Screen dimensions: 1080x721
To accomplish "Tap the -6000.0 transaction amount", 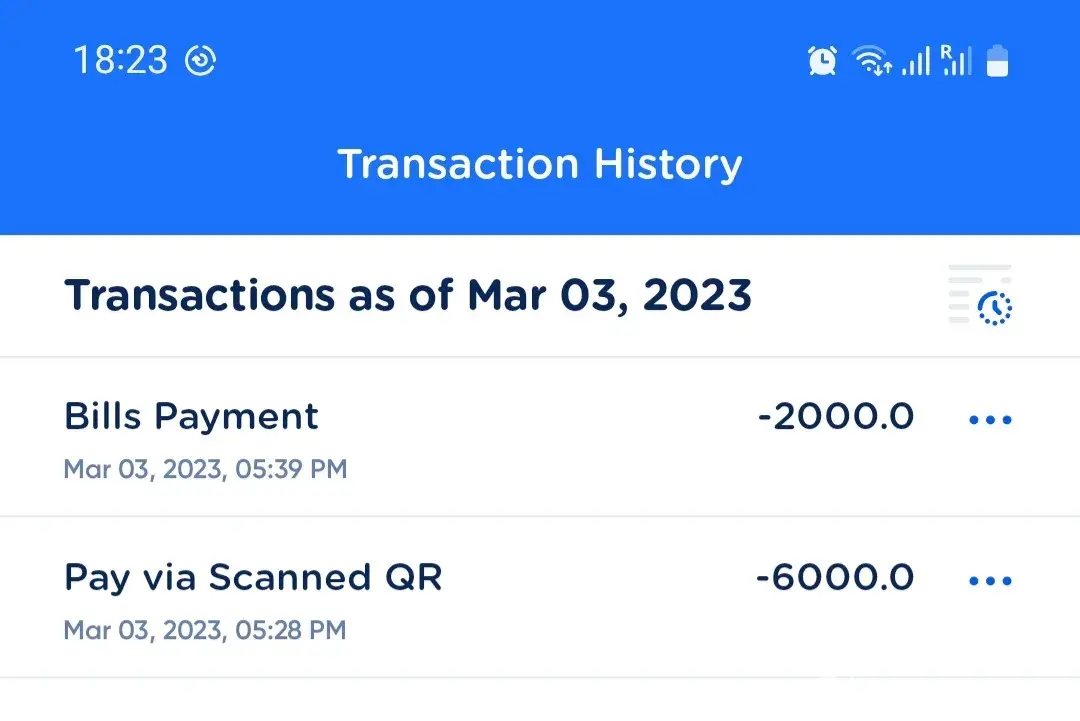I will pos(835,578).
